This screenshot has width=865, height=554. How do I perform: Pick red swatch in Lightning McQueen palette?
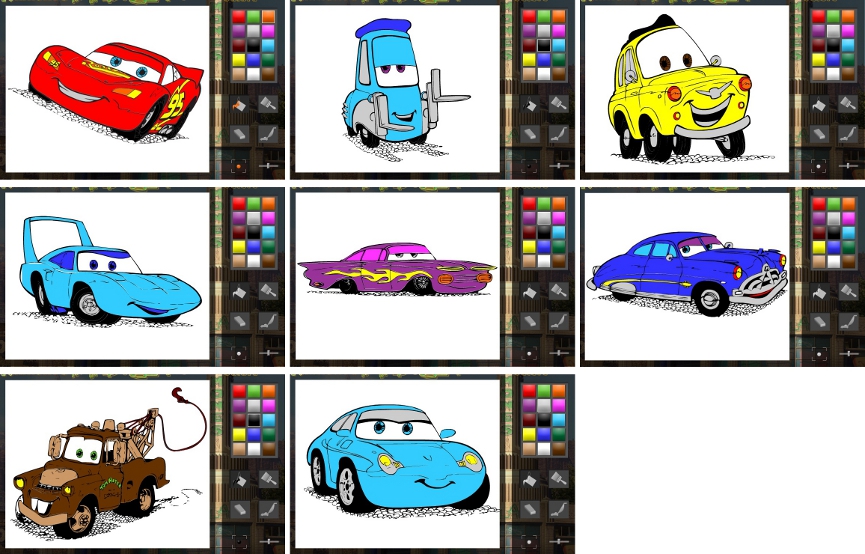[x=238, y=16]
